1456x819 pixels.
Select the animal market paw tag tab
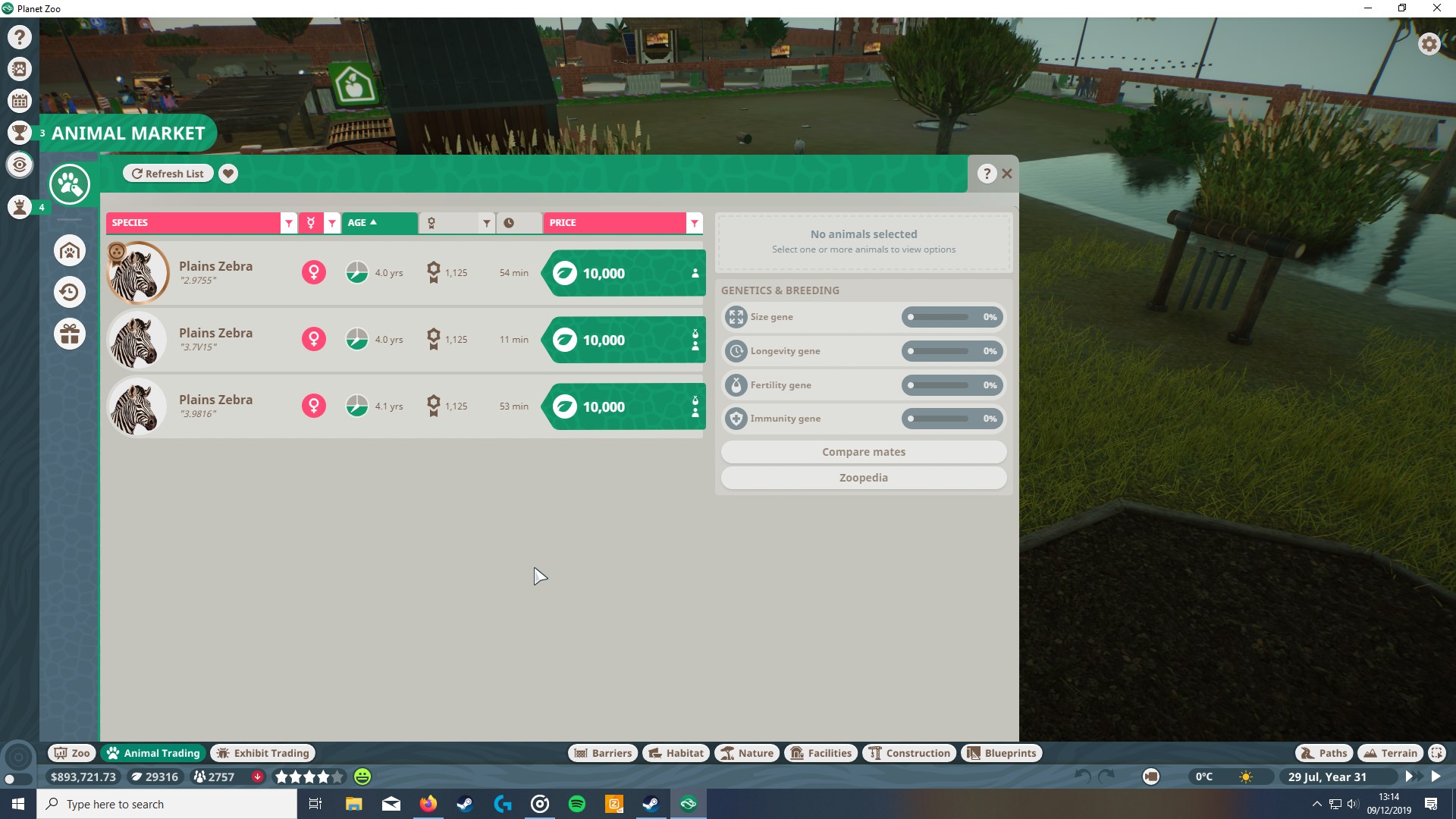[70, 184]
